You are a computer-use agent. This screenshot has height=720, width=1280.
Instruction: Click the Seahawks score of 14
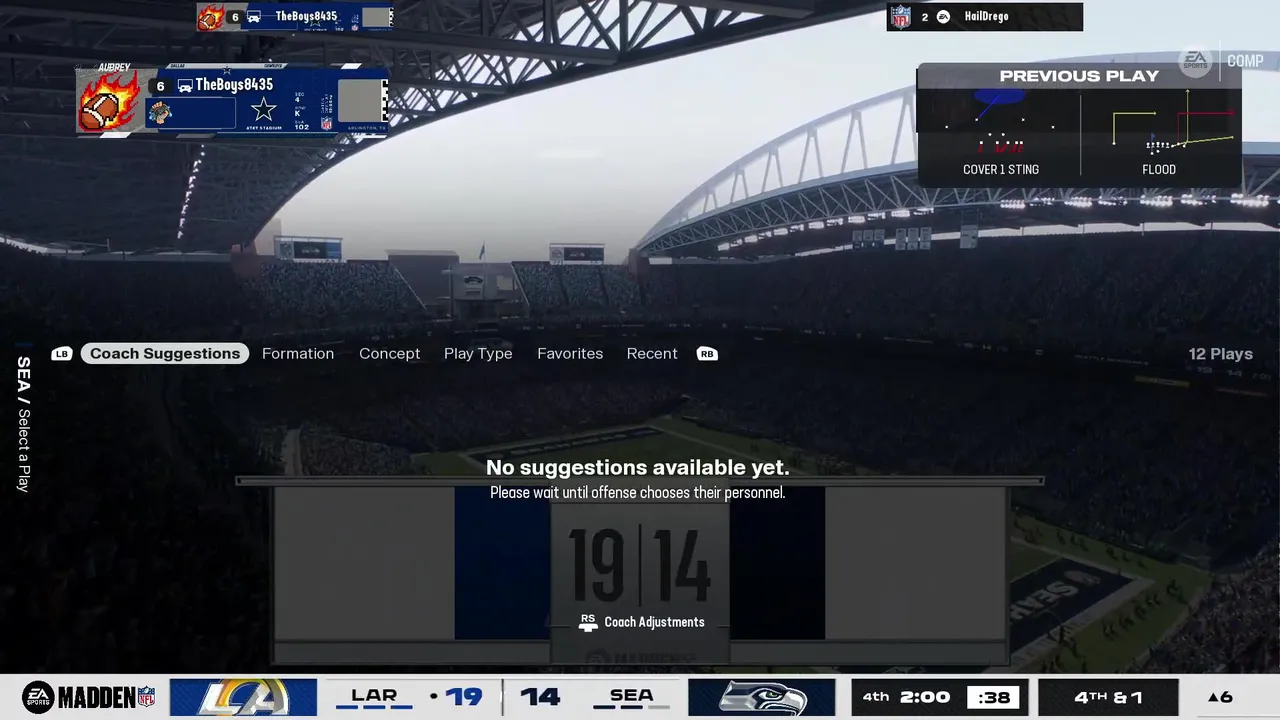coord(540,697)
